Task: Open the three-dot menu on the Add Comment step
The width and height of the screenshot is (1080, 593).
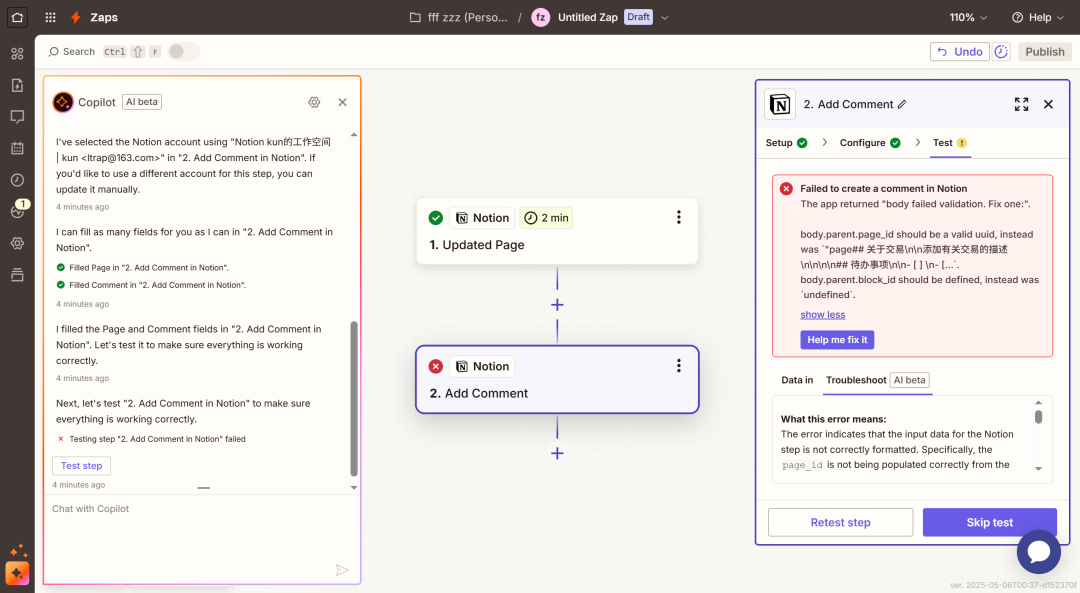Action: click(x=678, y=366)
